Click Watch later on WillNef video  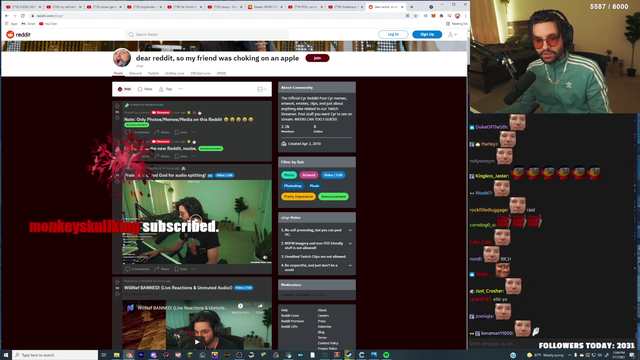pos(240,308)
